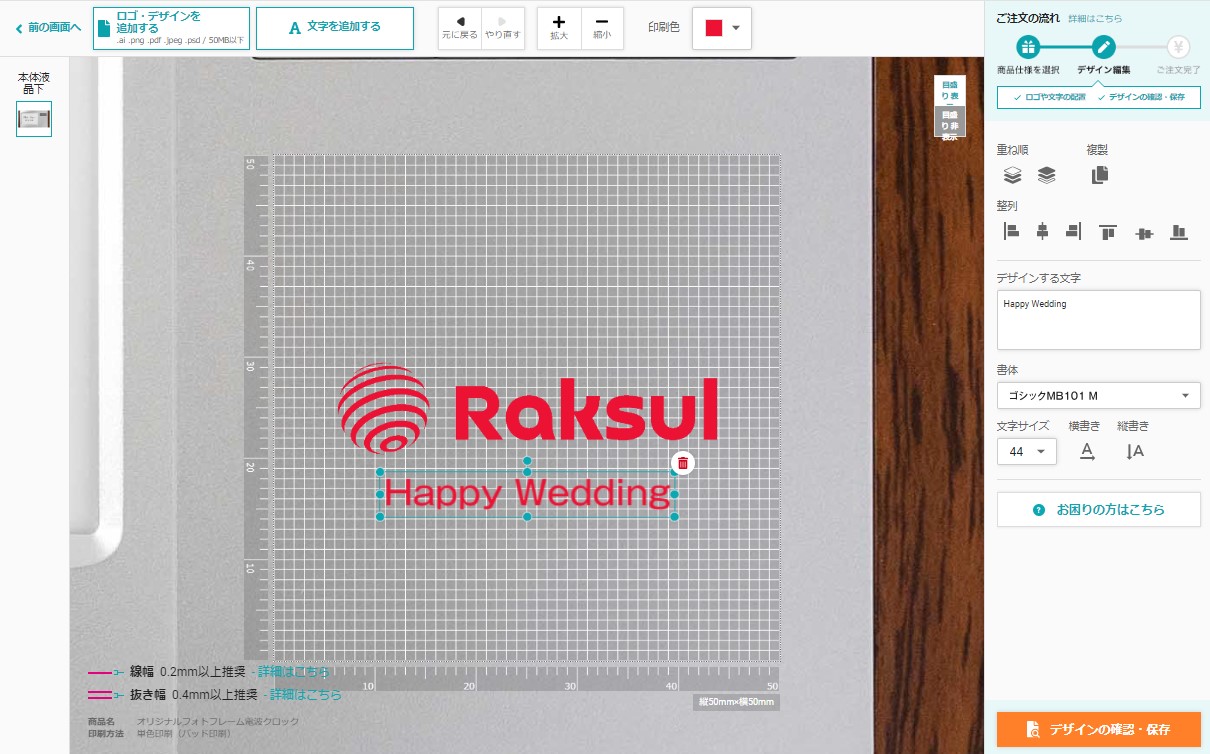Send the selected layer to back
The width and height of the screenshot is (1210, 754).
(1046, 175)
